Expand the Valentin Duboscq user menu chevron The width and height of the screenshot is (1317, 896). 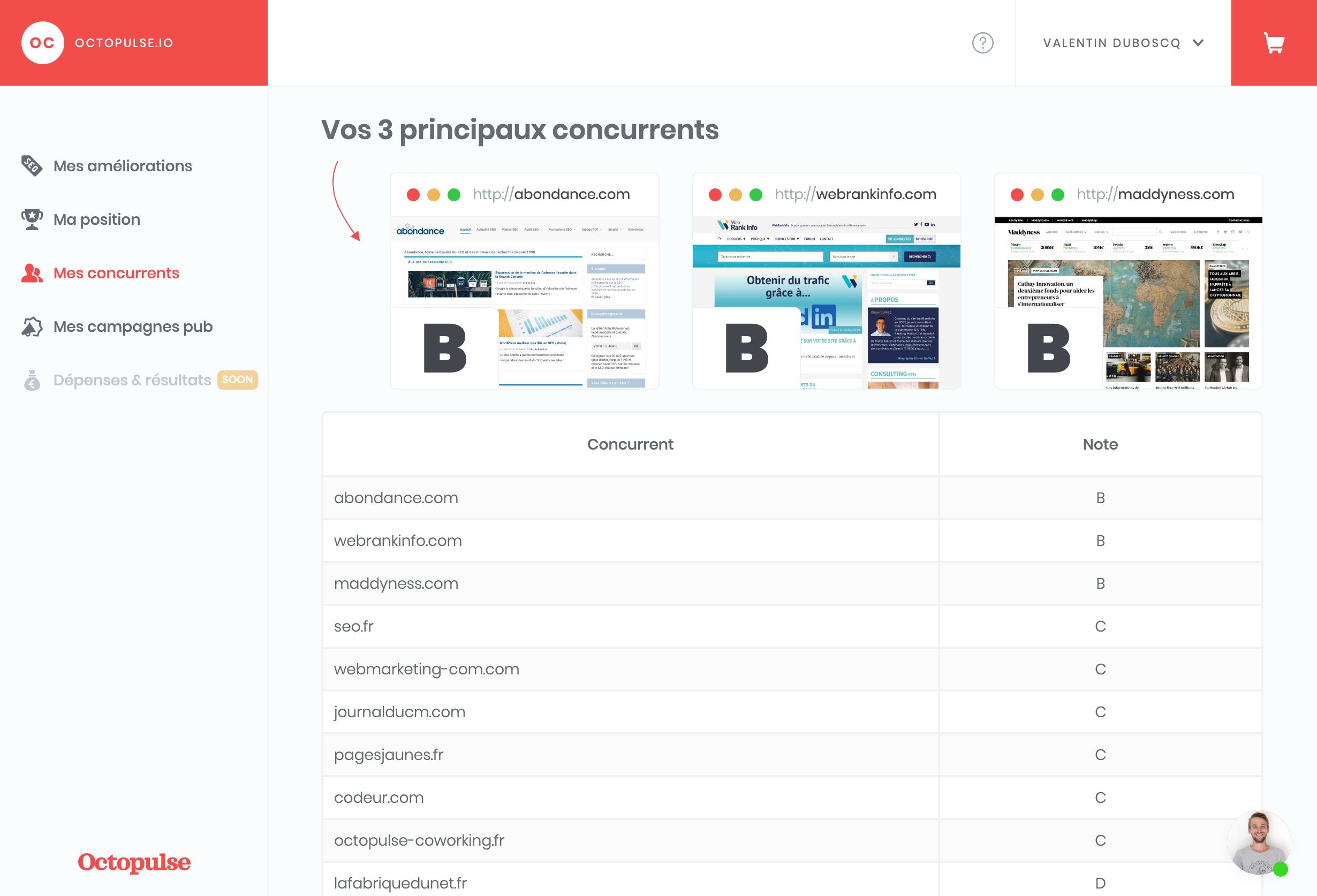[x=1198, y=43]
